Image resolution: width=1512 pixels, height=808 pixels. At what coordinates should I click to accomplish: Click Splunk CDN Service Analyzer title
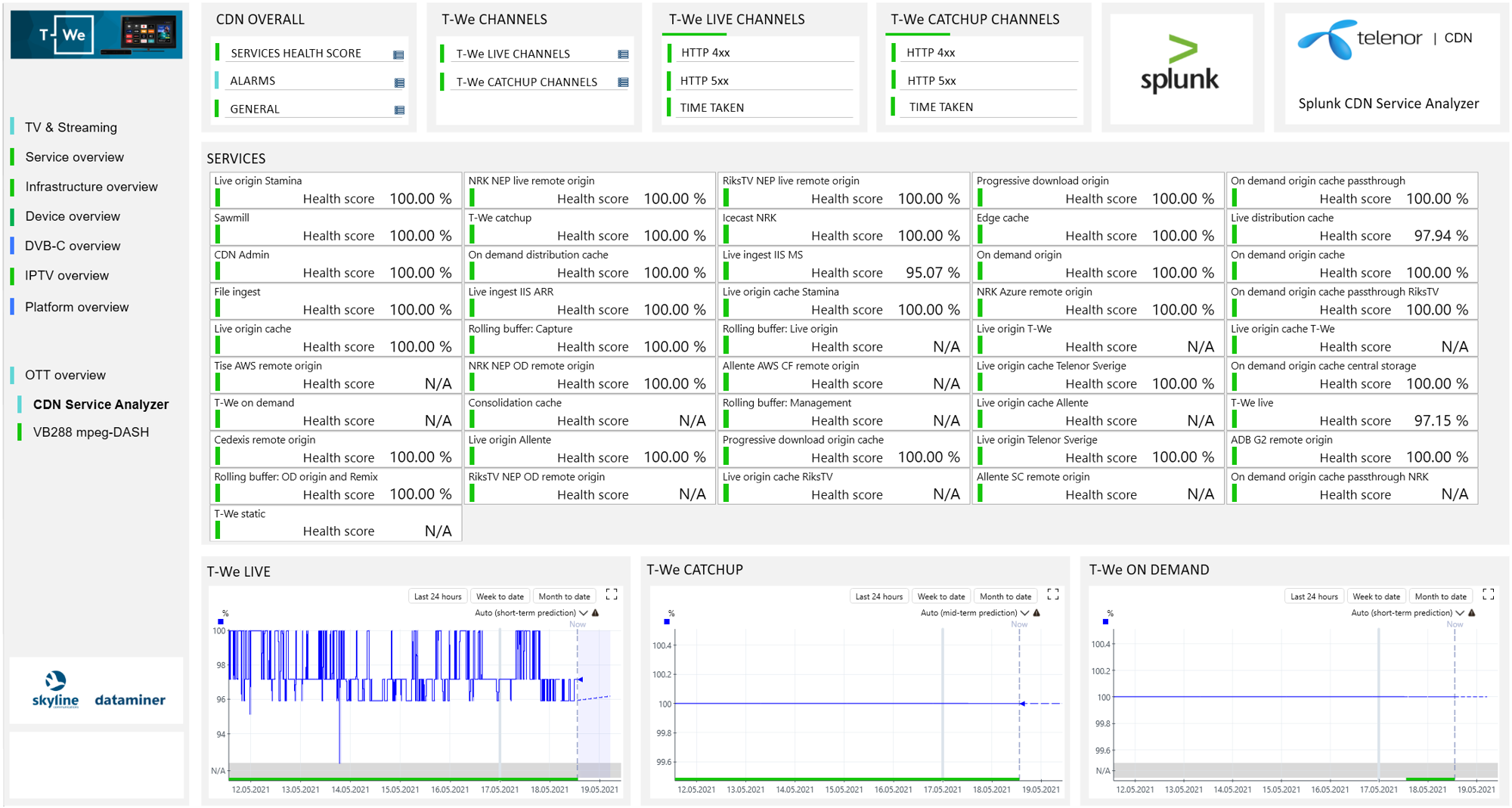pyautogui.click(x=1388, y=104)
